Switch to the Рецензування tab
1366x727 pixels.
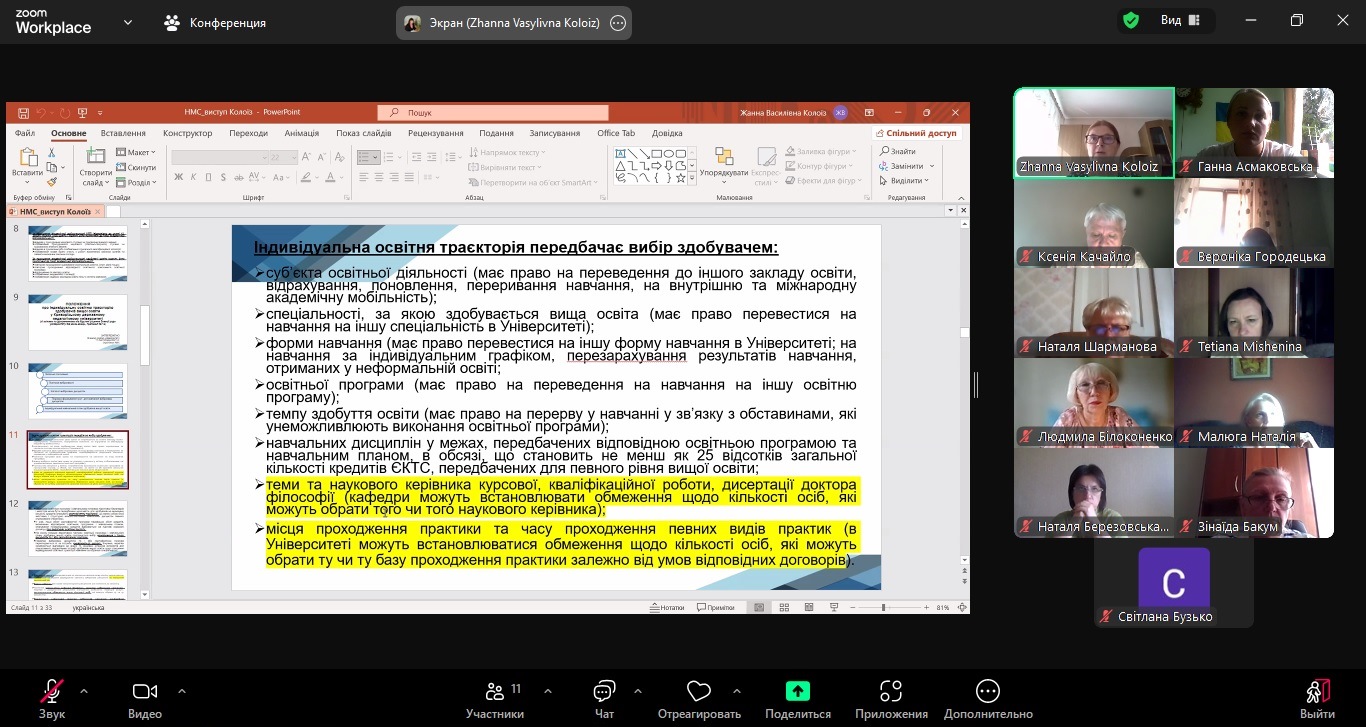coord(435,133)
